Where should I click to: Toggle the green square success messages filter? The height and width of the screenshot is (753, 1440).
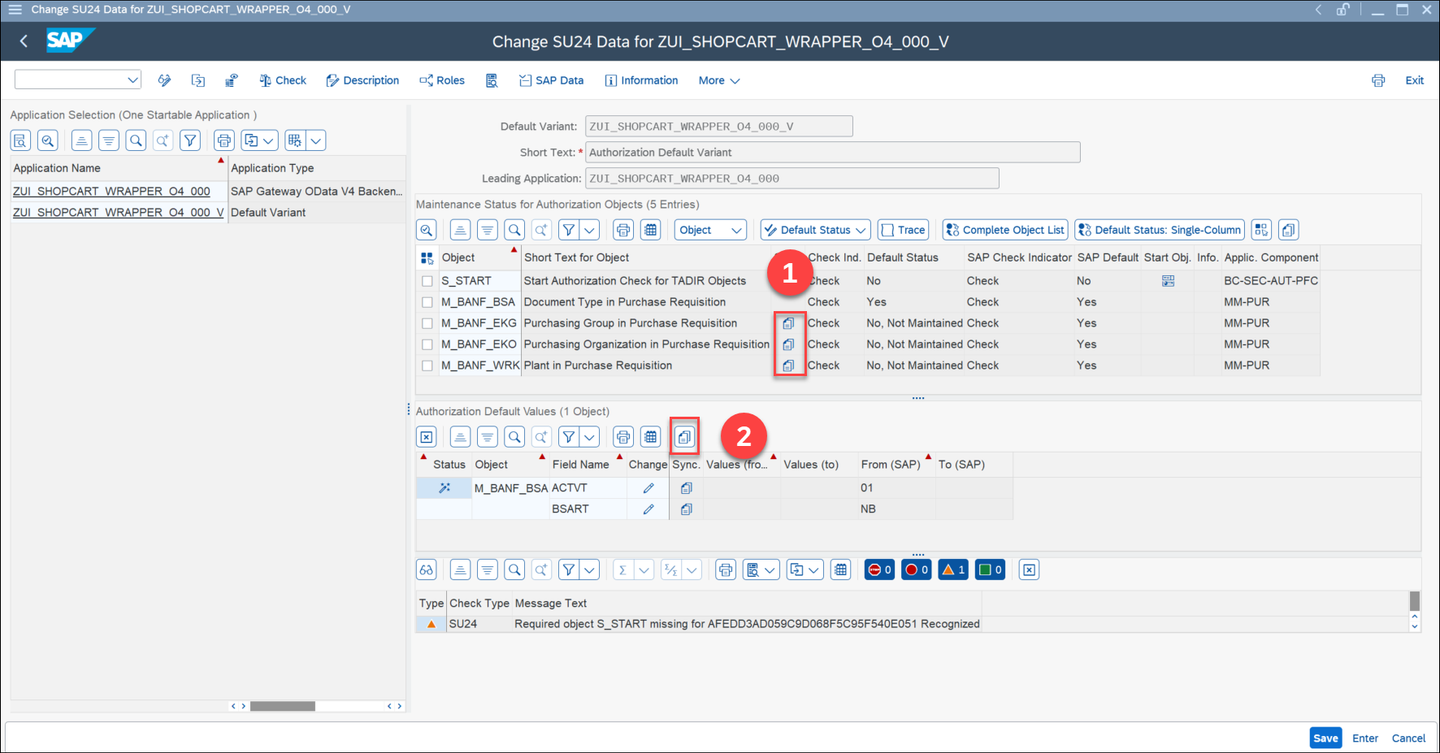(x=990, y=570)
